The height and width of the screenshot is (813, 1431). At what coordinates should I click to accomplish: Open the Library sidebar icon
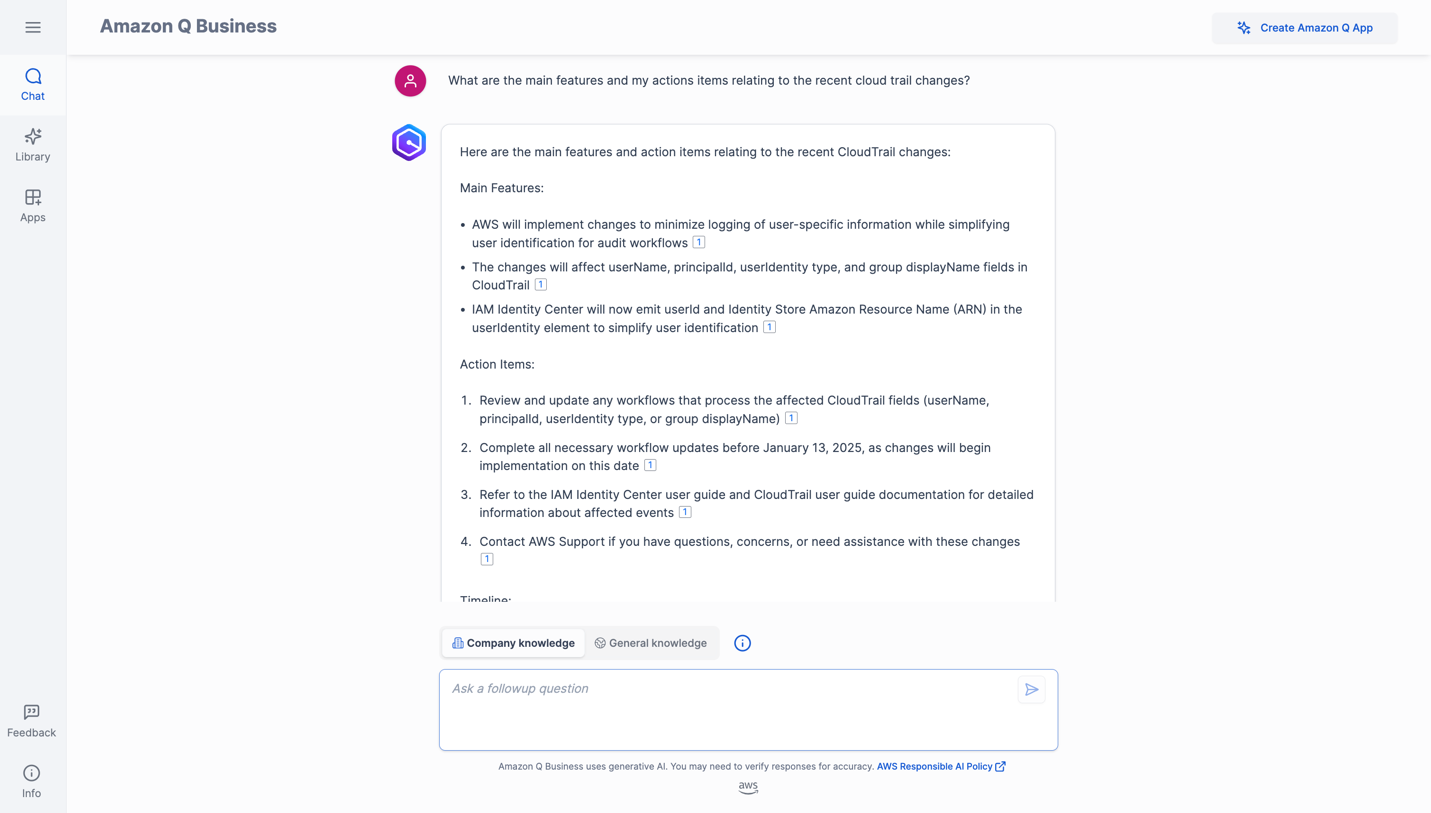(x=33, y=145)
